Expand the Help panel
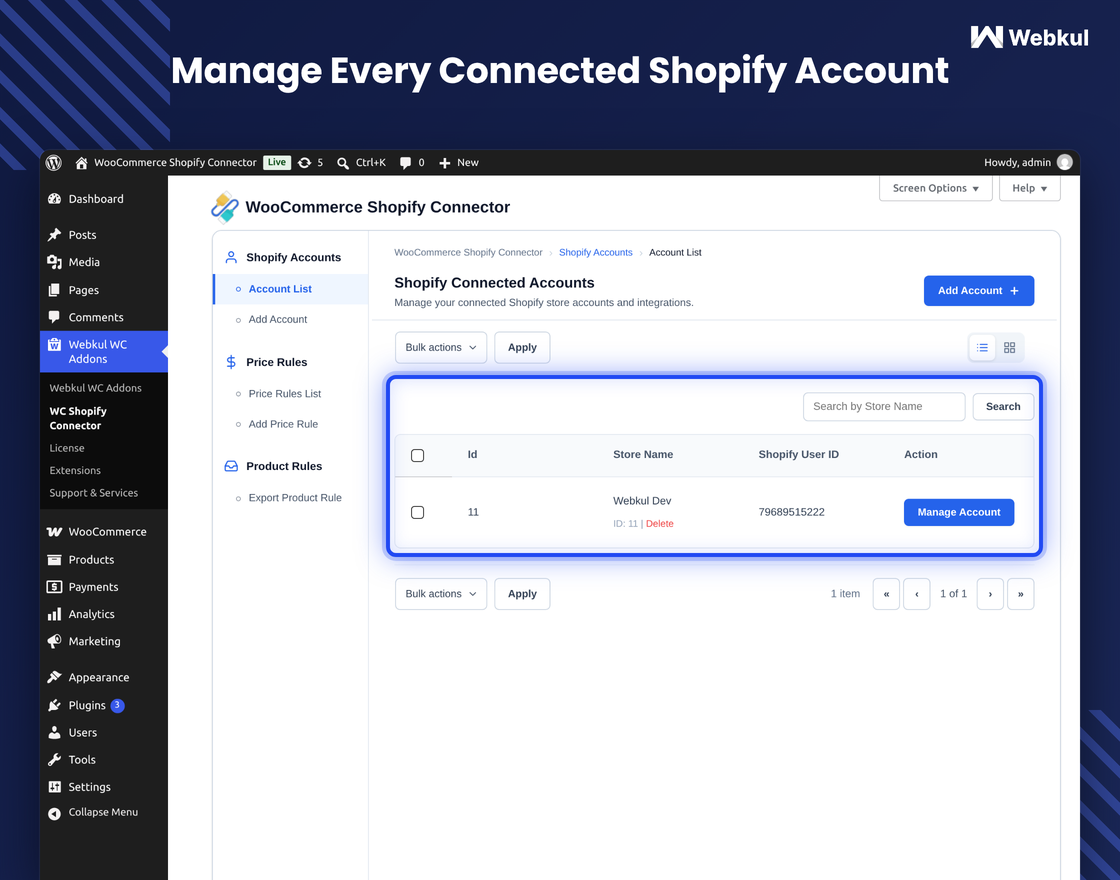The image size is (1120, 880). coord(1029,188)
